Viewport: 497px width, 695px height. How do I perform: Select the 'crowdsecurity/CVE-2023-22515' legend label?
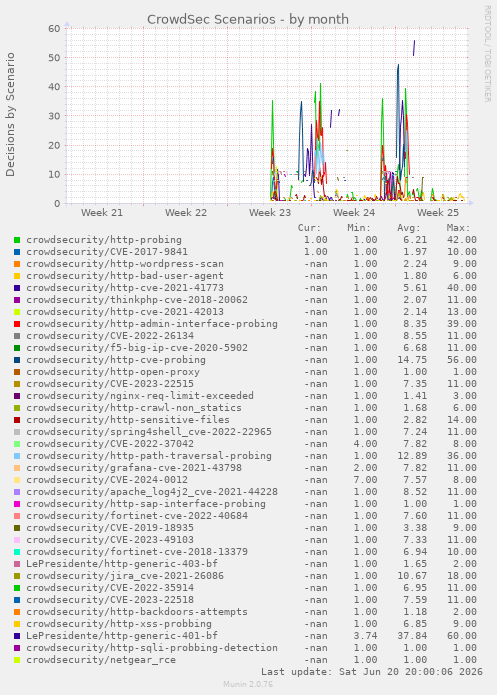pyautogui.click(x=110, y=384)
